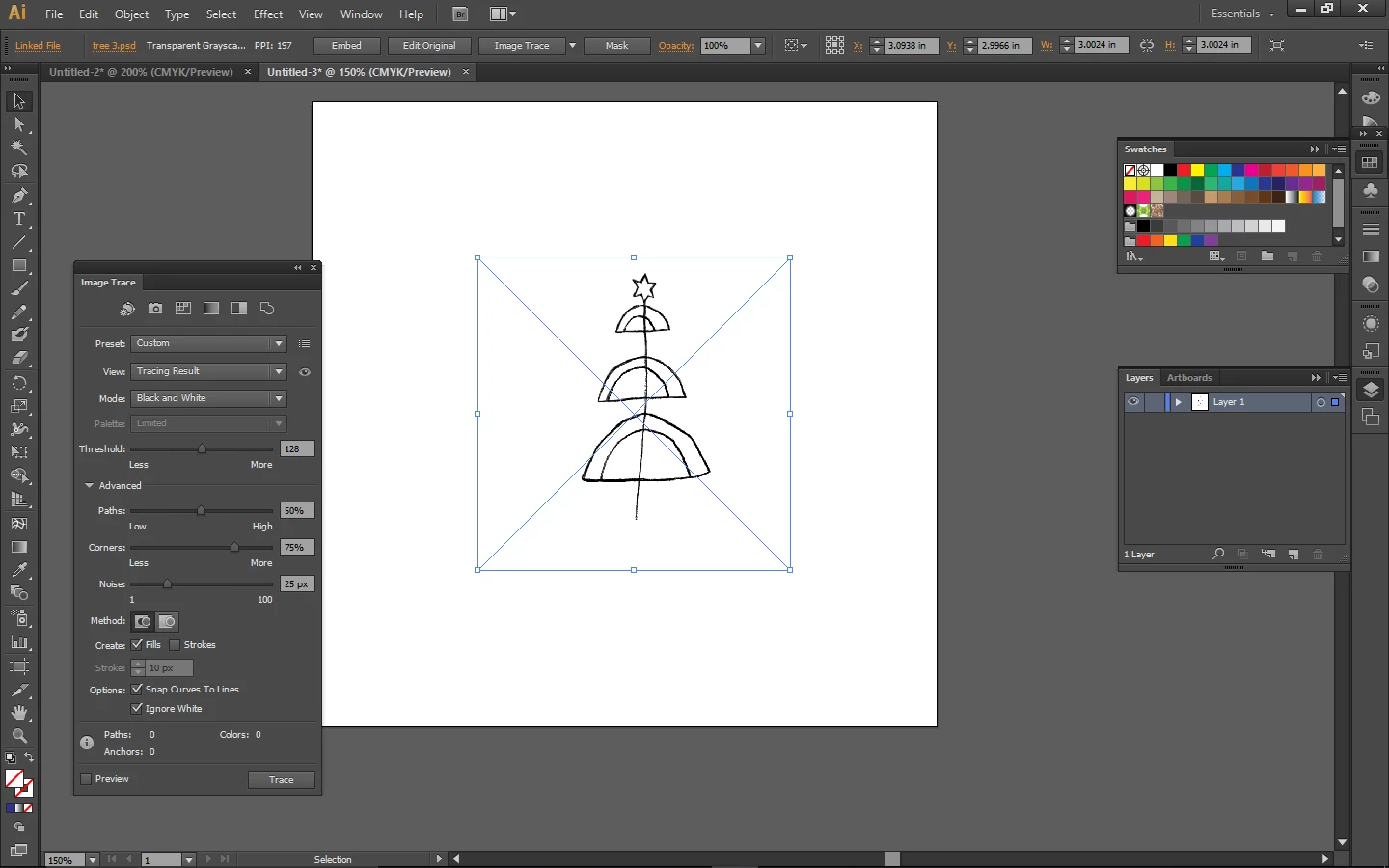Open Image Trace dropdown arrow in control bar
Viewport: 1389px width, 868px height.
coord(572,46)
